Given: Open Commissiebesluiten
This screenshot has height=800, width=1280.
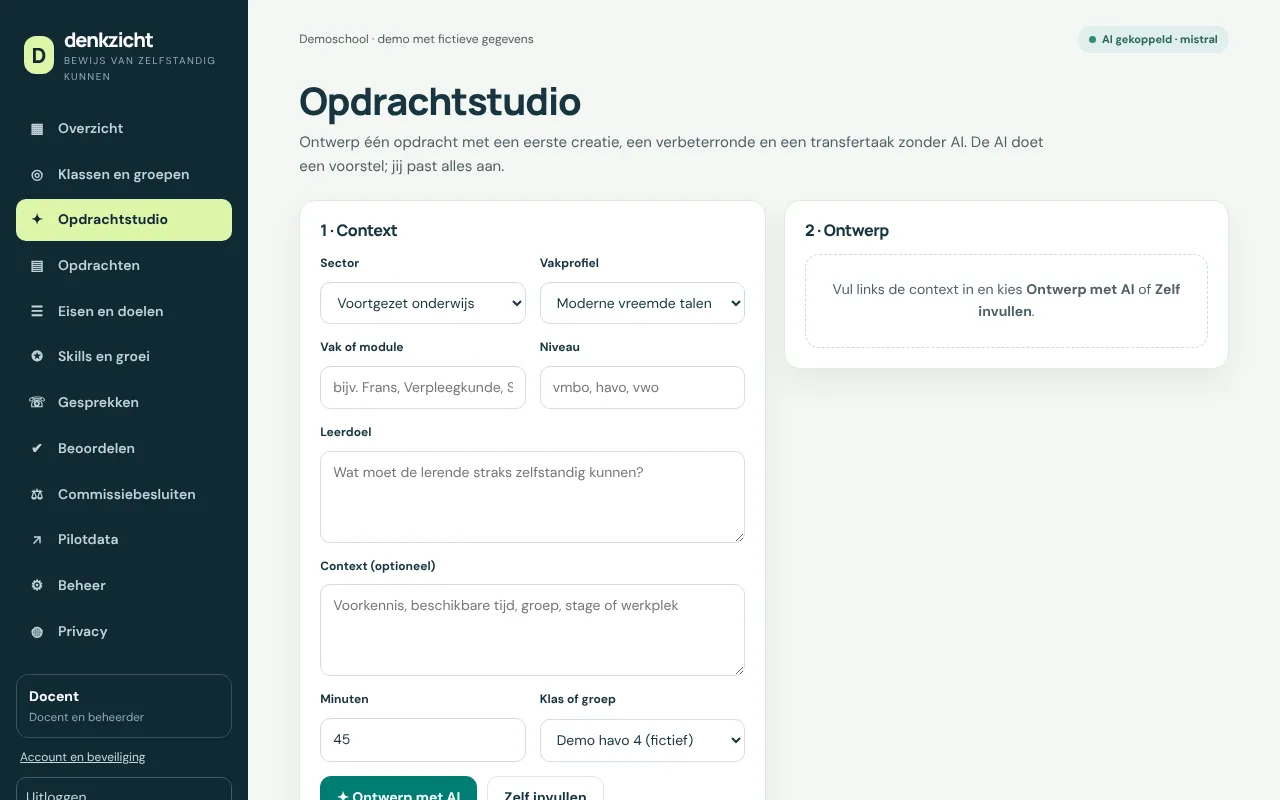Looking at the screenshot, I should [x=124, y=495].
